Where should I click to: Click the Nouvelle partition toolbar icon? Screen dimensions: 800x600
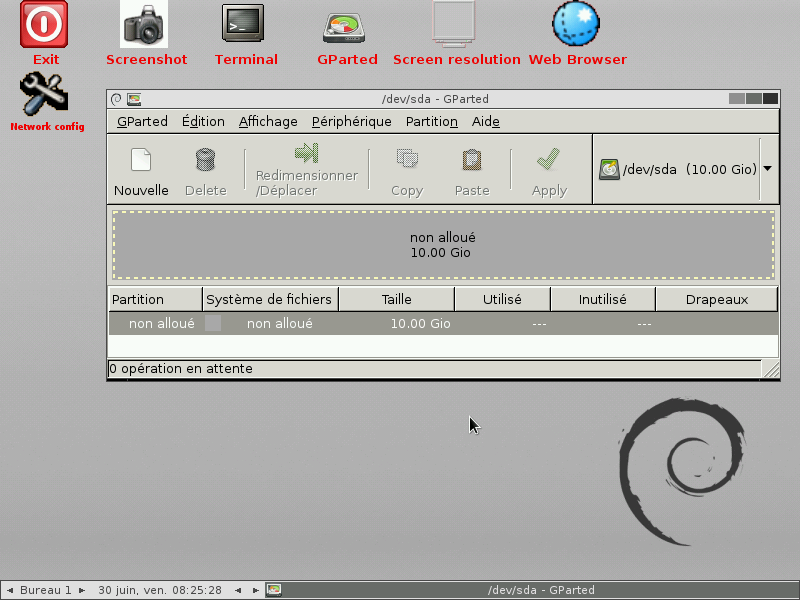[x=141, y=160]
